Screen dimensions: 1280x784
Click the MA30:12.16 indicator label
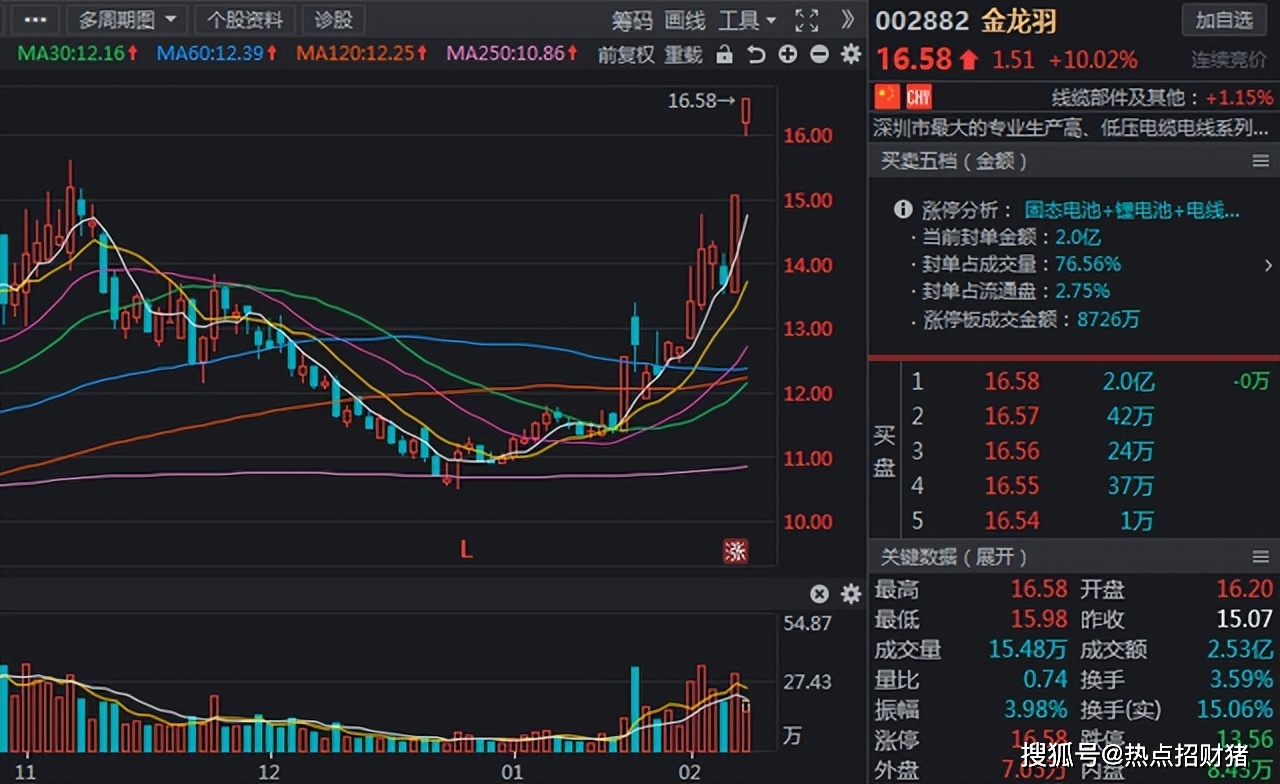78,53
